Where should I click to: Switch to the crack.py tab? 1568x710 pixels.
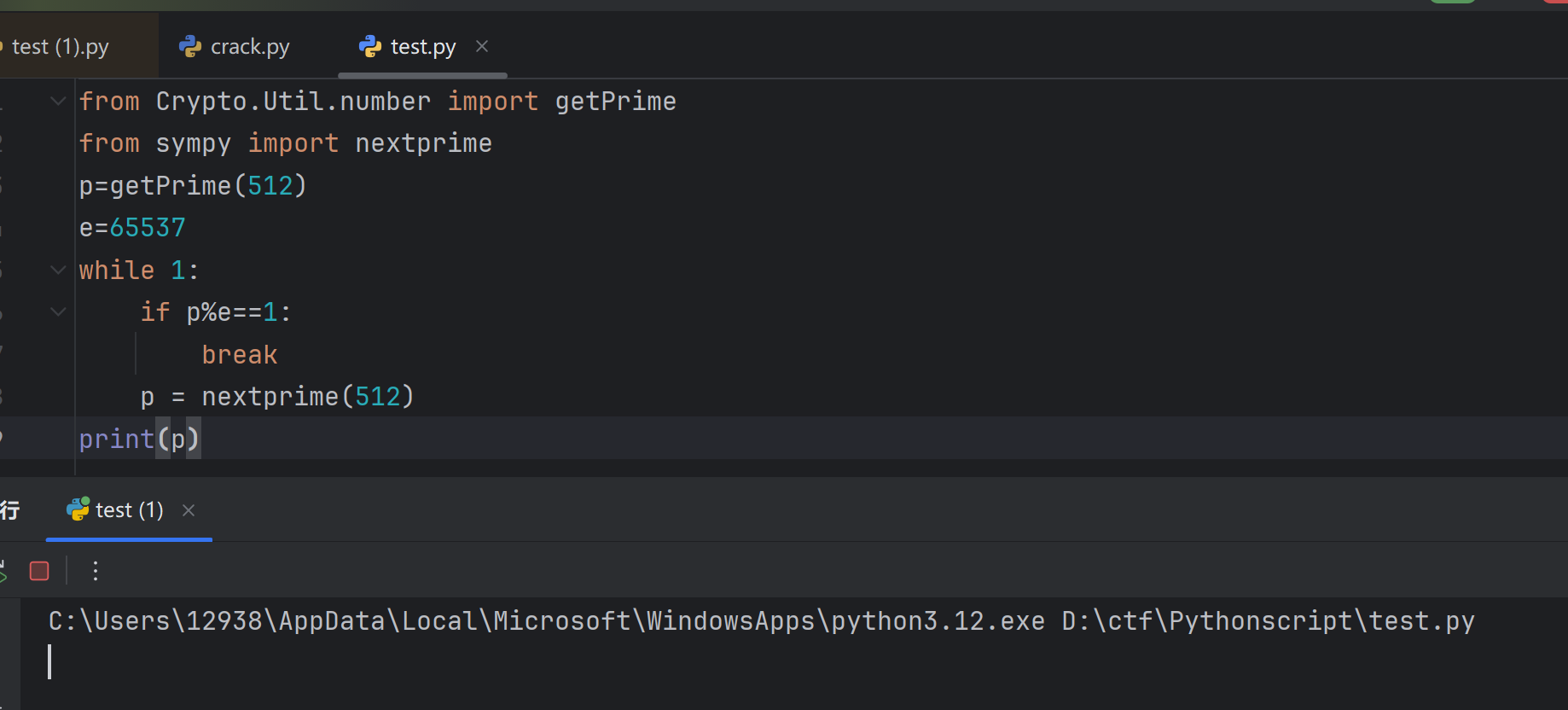point(249,47)
